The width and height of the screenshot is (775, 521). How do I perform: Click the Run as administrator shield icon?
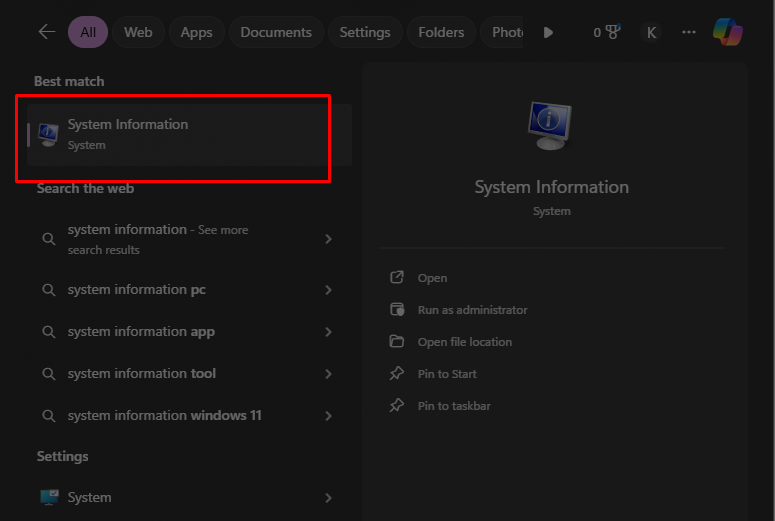pyautogui.click(x=397, y=310)
